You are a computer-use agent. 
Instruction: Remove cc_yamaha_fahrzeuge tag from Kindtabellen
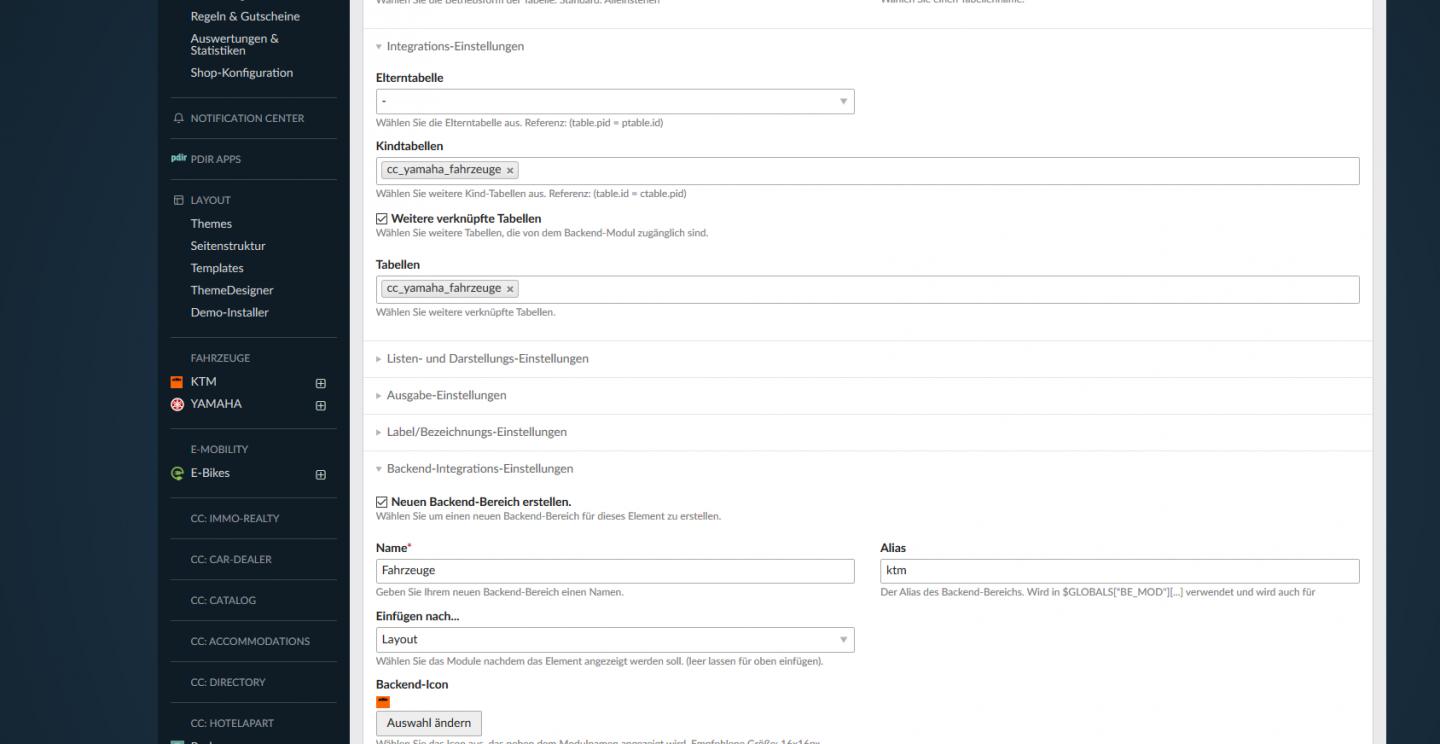coord(510,170)
